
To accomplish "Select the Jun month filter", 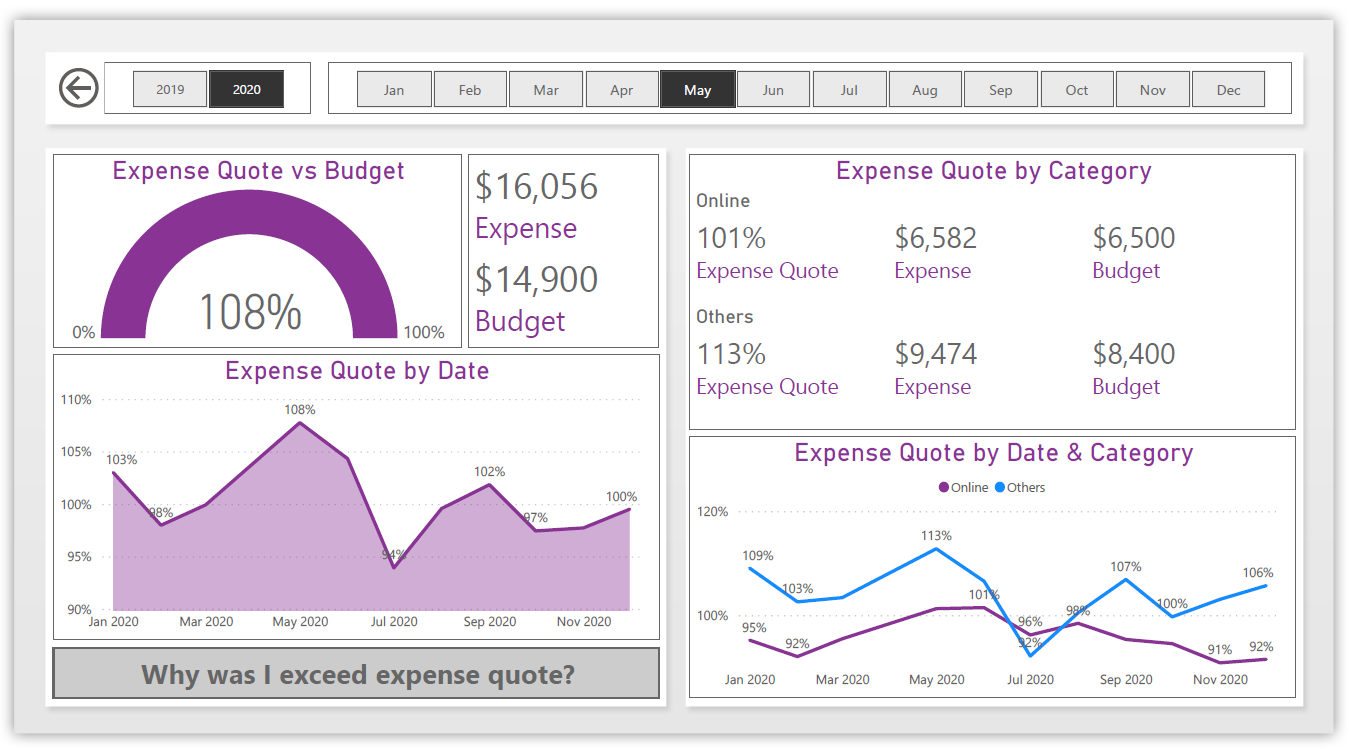I will click(773, 88).
